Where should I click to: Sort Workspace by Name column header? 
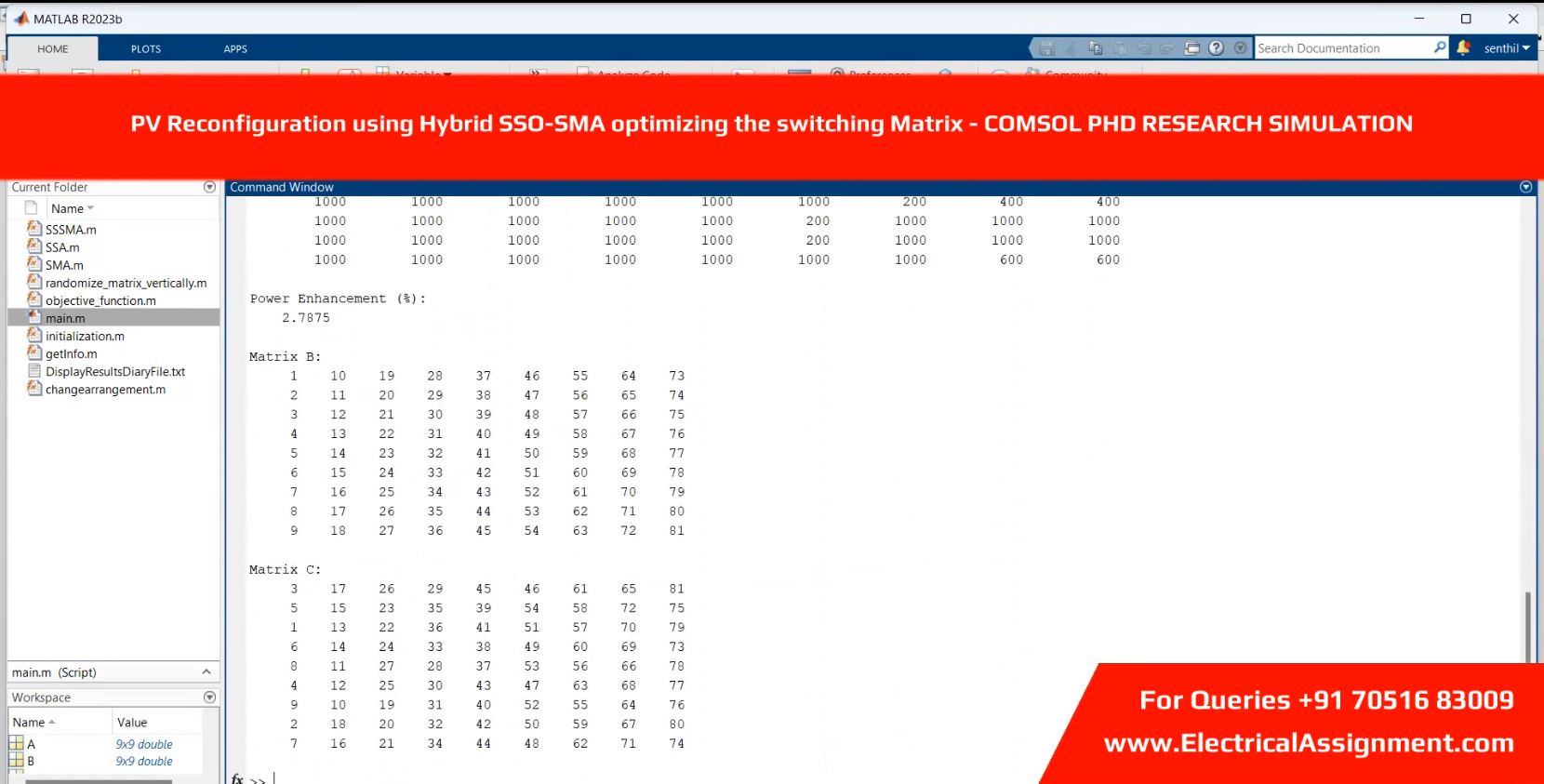click(34, 723)
